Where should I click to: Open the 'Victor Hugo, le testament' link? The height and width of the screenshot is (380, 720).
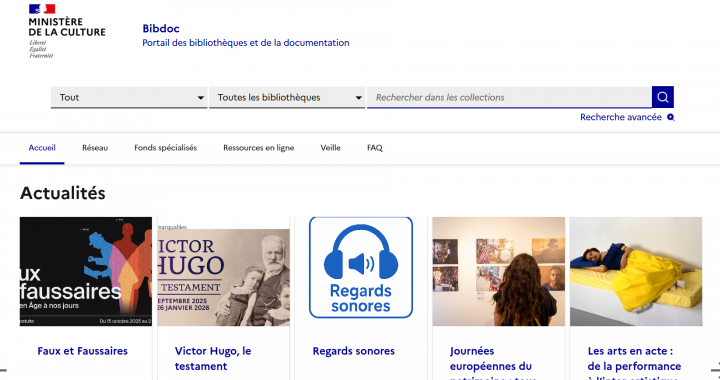[213, 358]
